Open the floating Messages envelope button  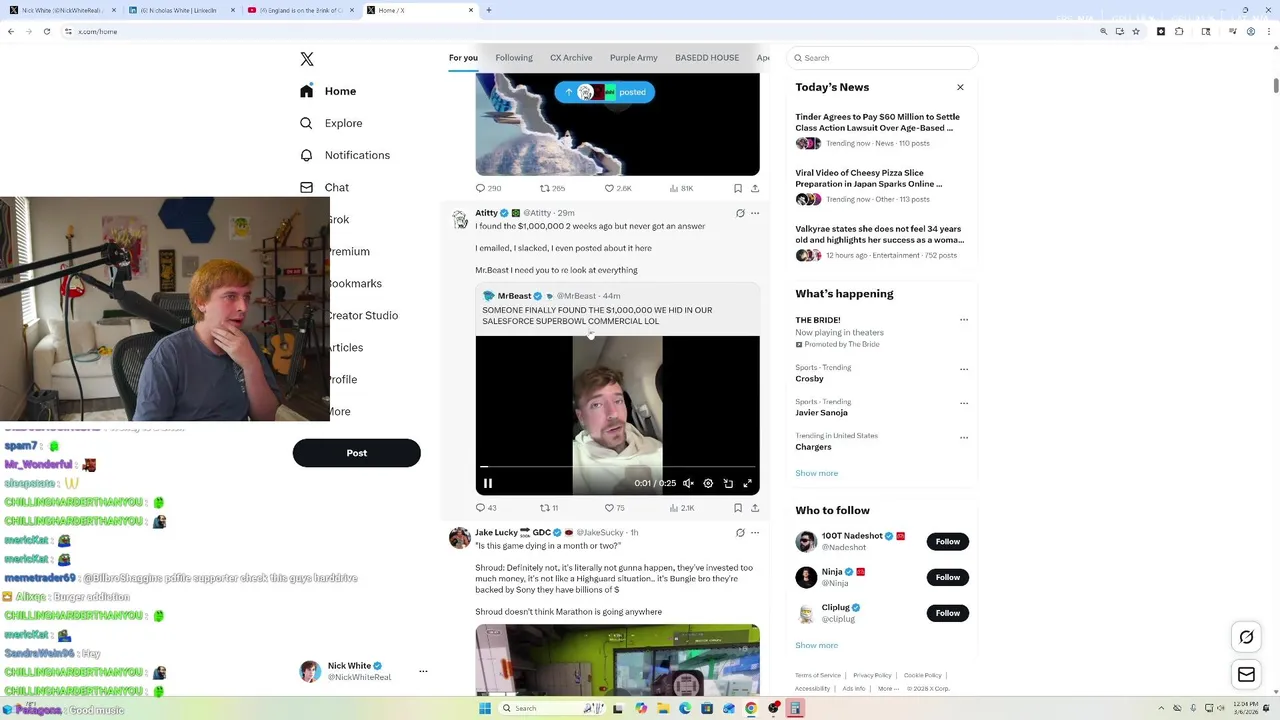pos(1246,675)
